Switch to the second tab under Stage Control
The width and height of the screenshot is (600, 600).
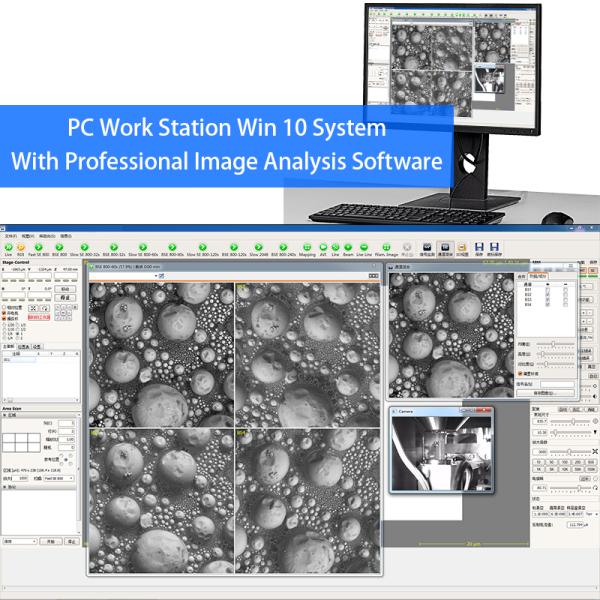click(23, 346)
